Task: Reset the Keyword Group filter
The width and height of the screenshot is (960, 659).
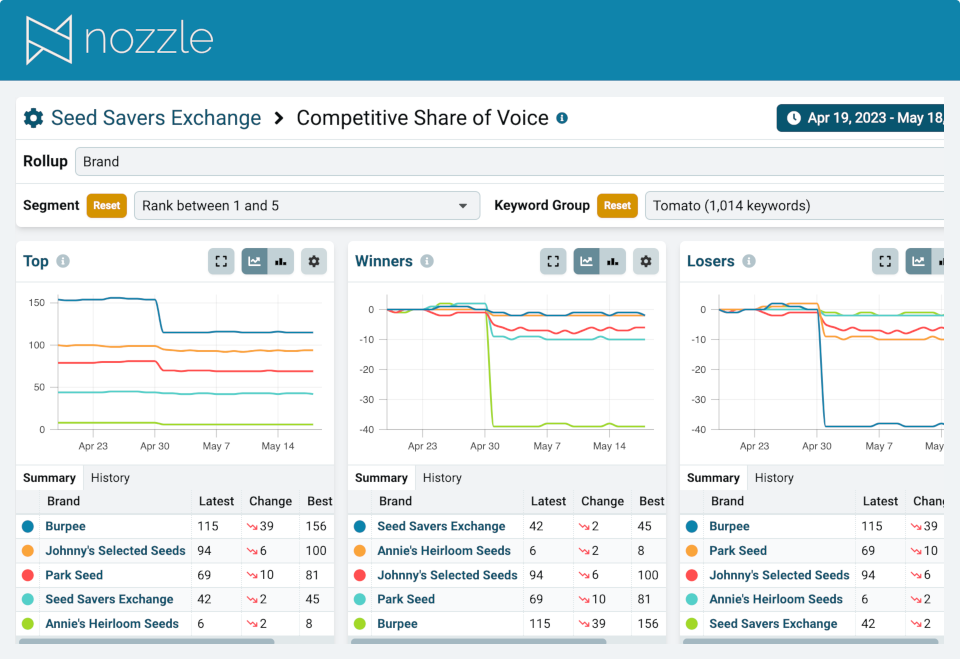Action: [x=617, y=206]
